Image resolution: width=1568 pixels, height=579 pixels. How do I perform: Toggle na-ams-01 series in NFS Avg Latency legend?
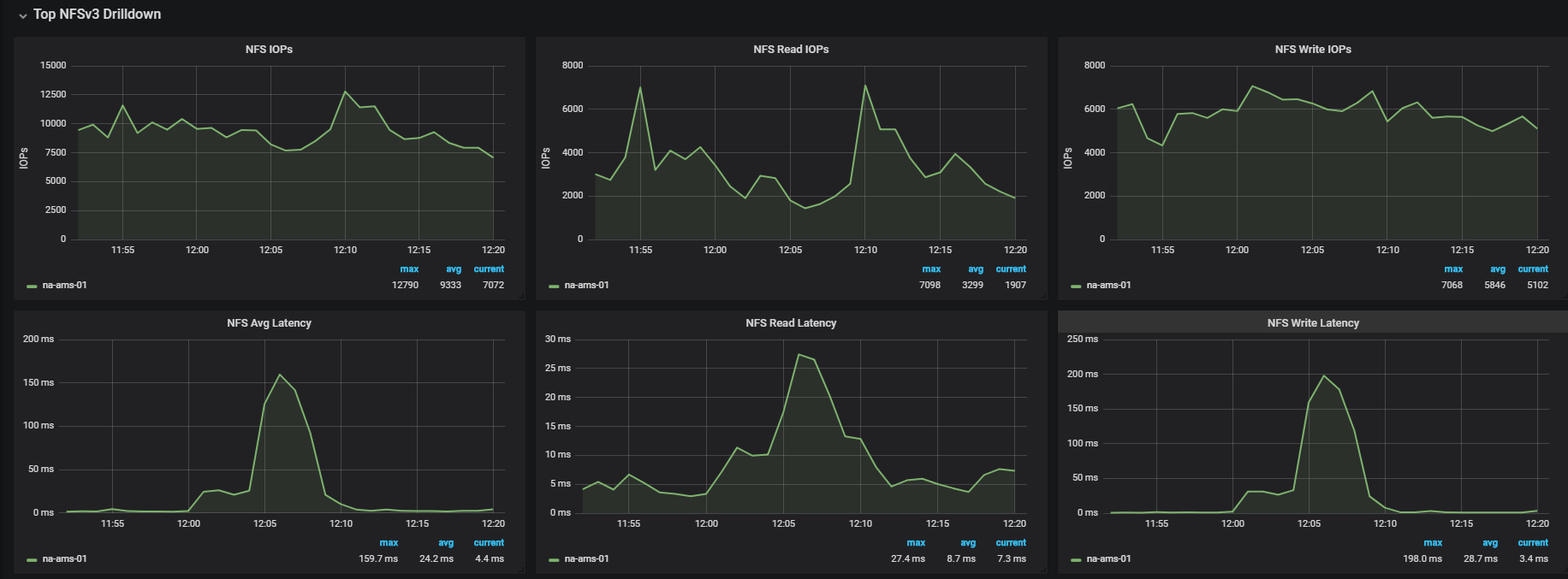pyautogui.click(x=64, y=559)
